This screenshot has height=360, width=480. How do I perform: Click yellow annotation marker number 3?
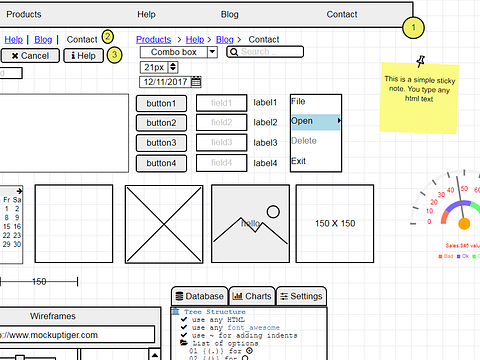(114, 55)
